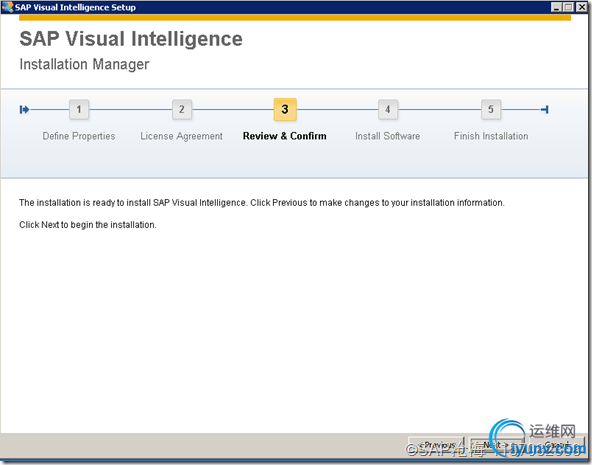Maximize the setup window
This screenshot has height=465, width=592.
569,7
